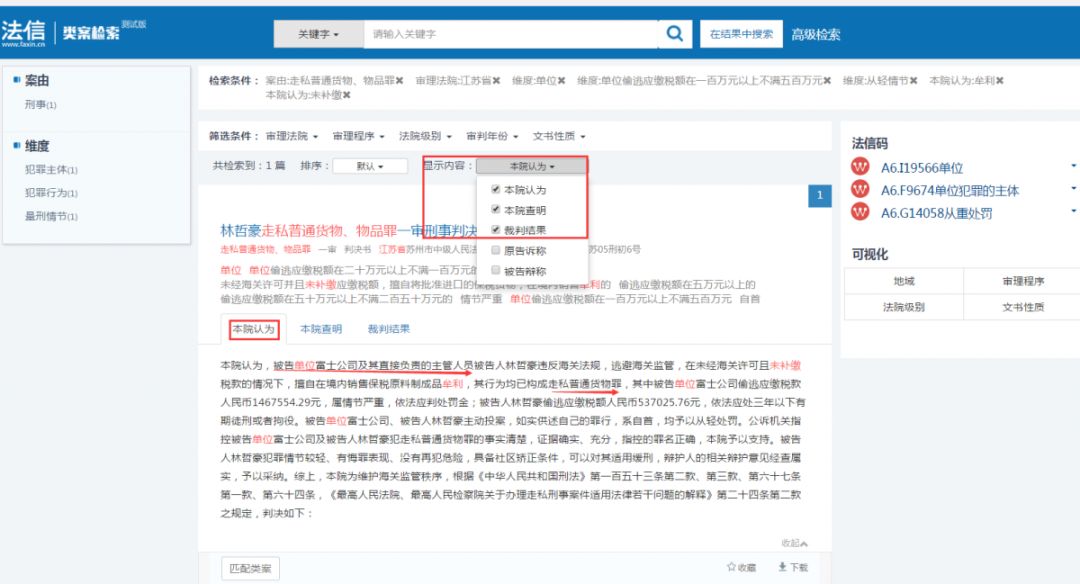
Task: Open law code A6.G14058从重处罚 link
Action: 936,213
